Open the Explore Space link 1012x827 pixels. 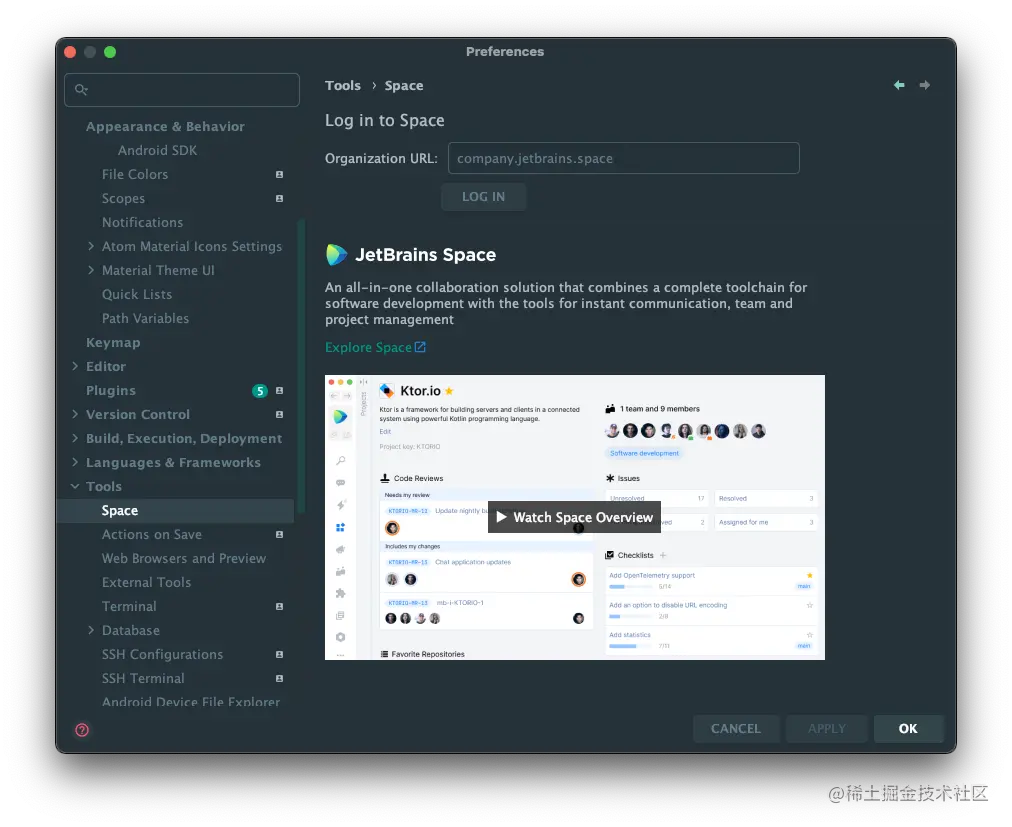tap(368, 347)
